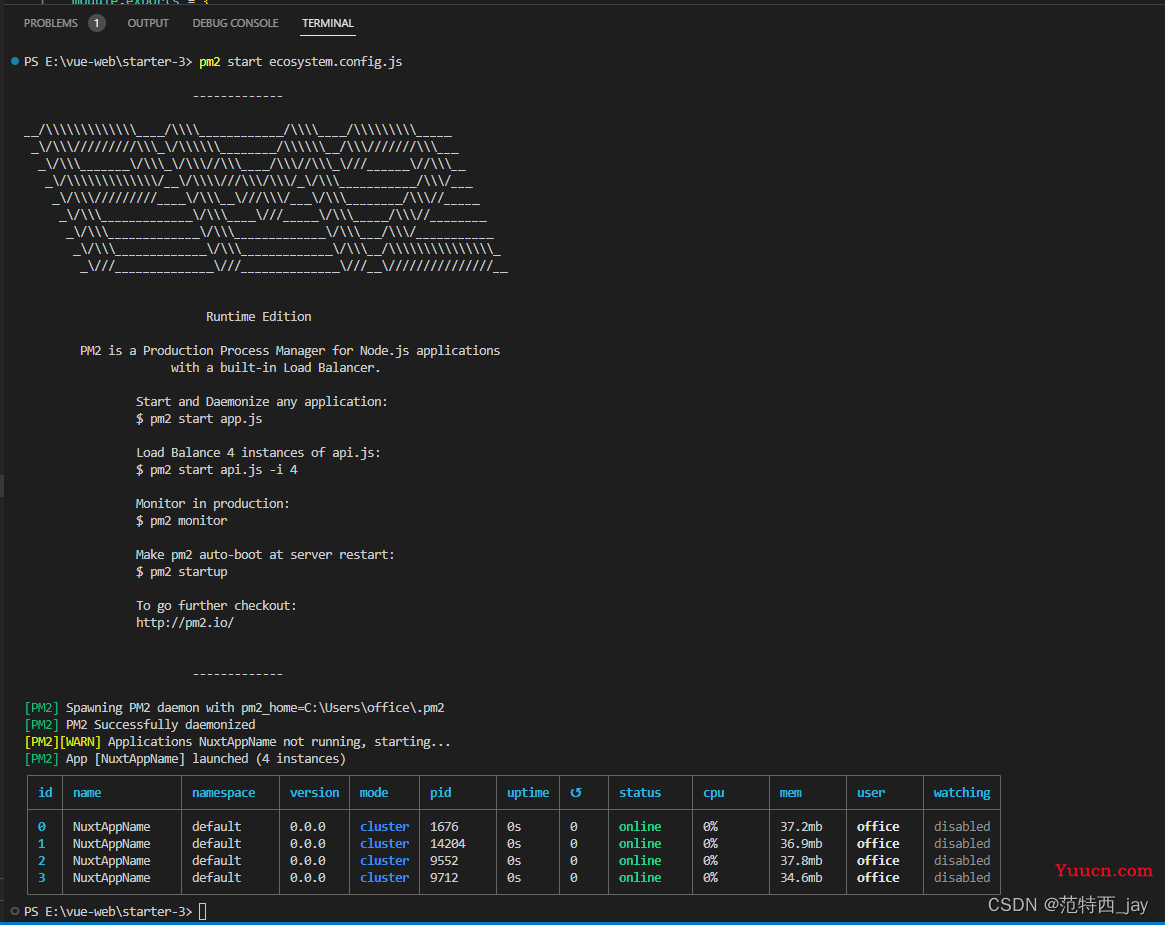1165x925 pixels.
Task: Click 'PM2 is a Production Process Manager' line
Action: (291, 351)
